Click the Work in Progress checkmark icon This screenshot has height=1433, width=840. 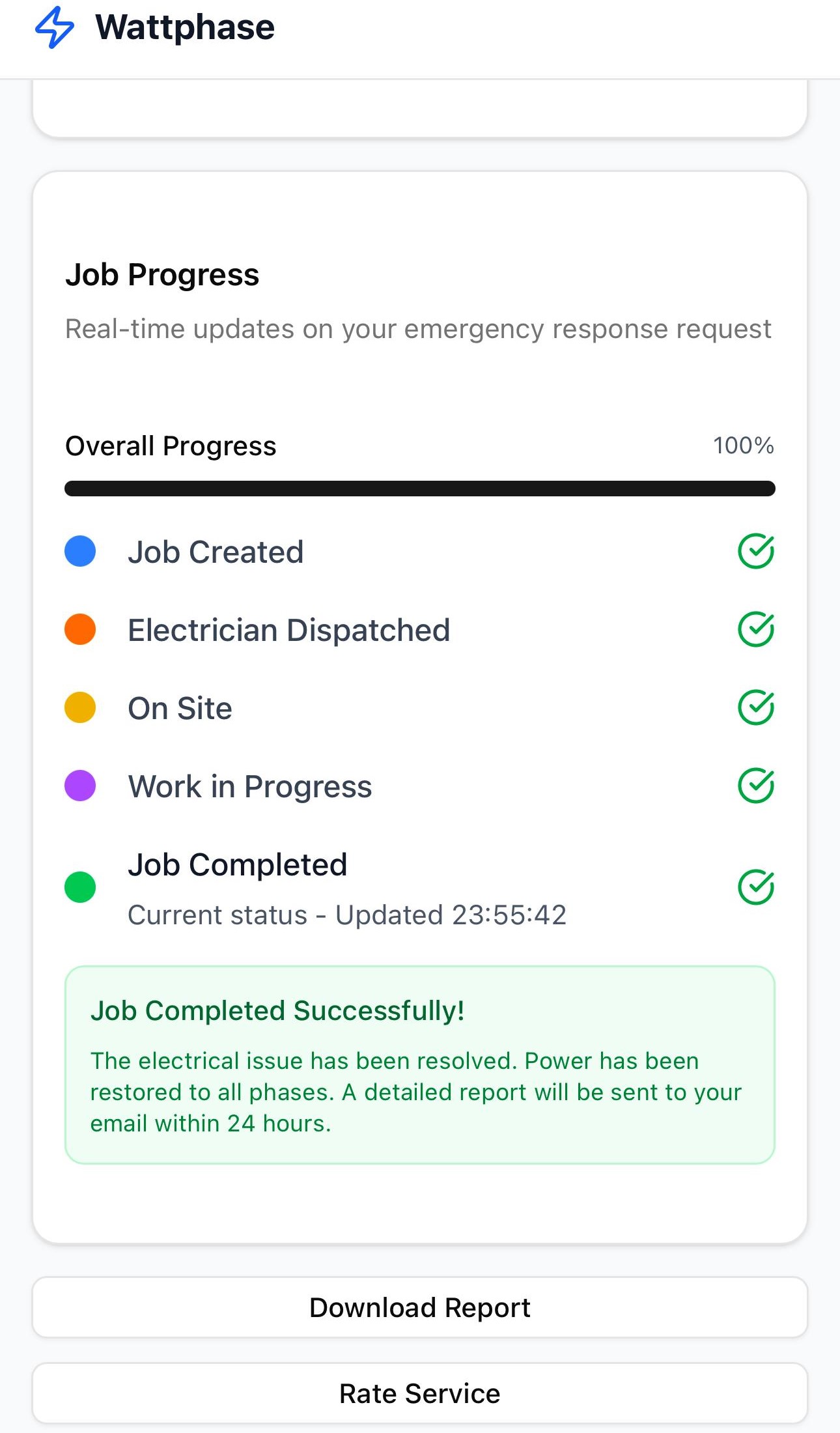click(x=755, y=786)
